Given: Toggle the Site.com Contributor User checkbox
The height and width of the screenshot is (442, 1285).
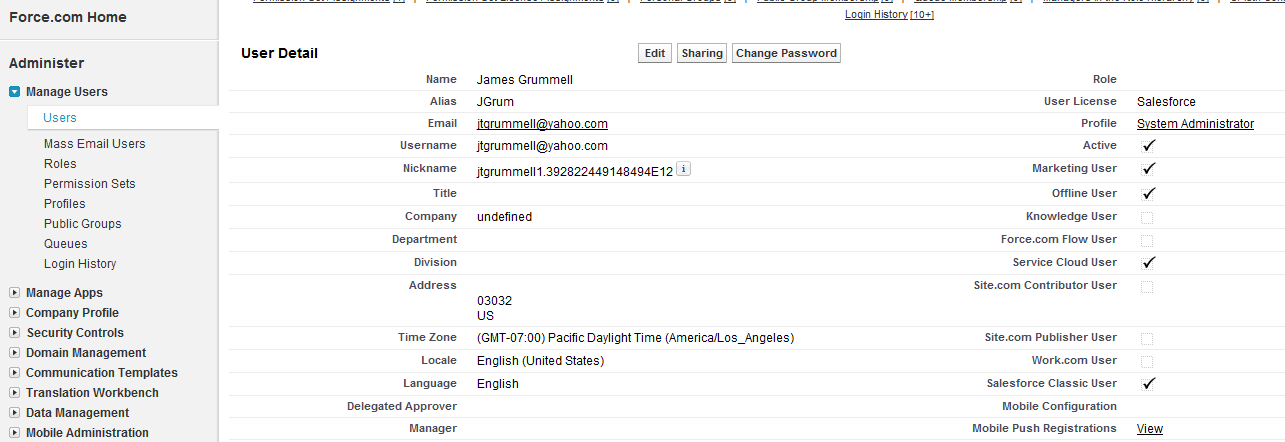Looking at the screenshot, I should pyautogui.click(x=1147, y=287).
